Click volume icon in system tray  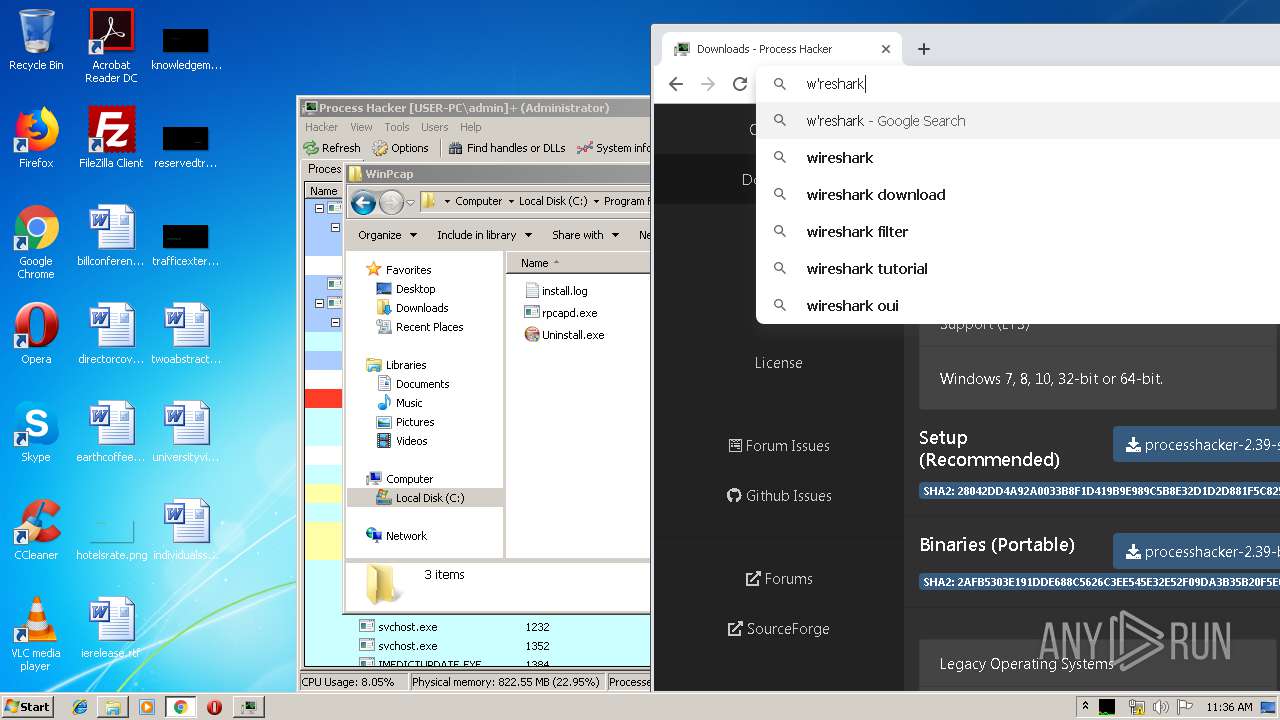click(x=1162, y=707)
